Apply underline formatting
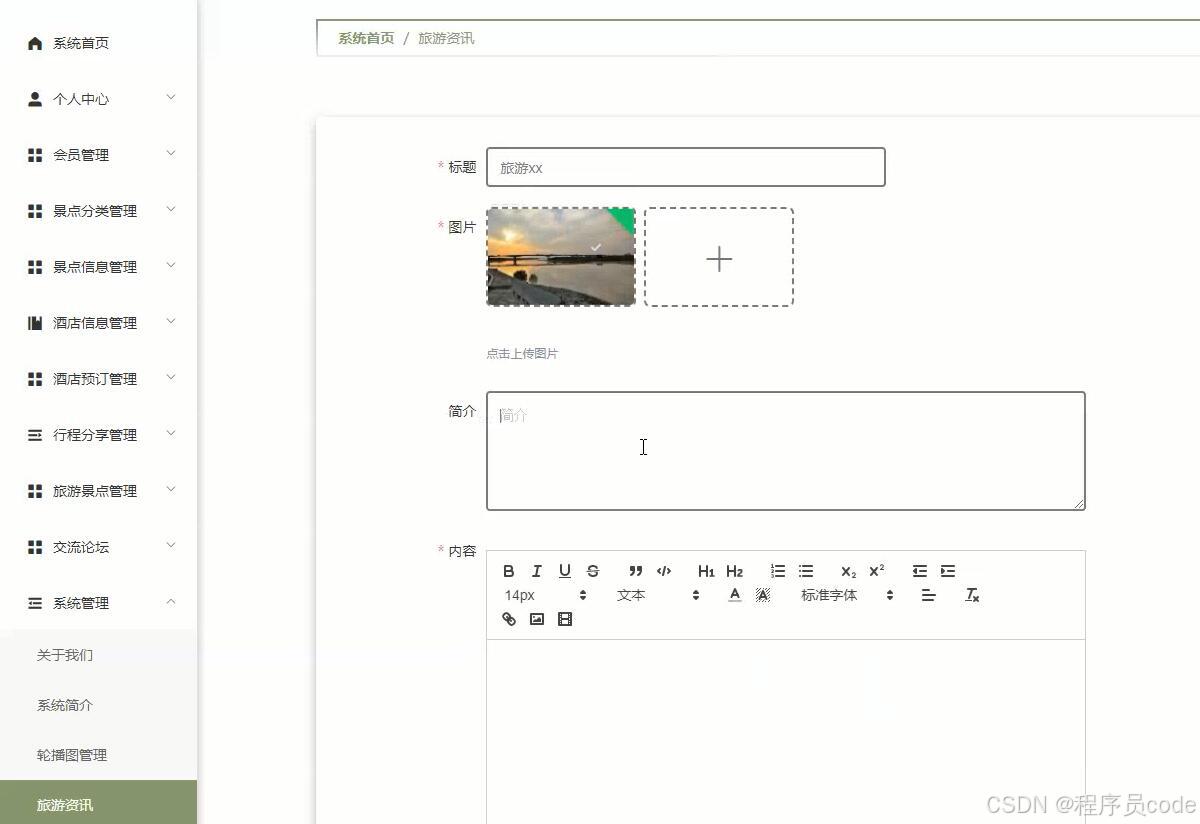This screenshot has height=824, width=1200. tap(565, 571)
